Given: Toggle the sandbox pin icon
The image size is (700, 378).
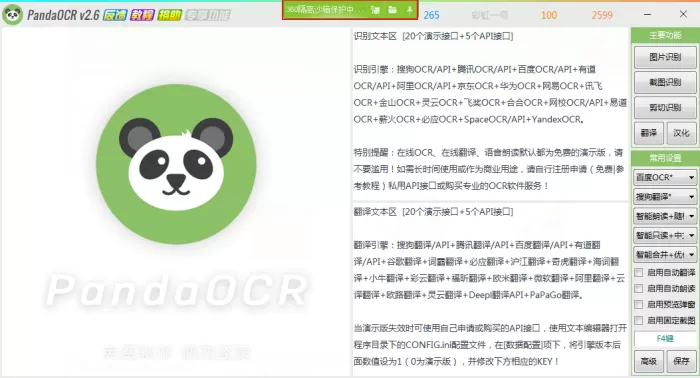Looking at the screenshot, I should 409,10.
